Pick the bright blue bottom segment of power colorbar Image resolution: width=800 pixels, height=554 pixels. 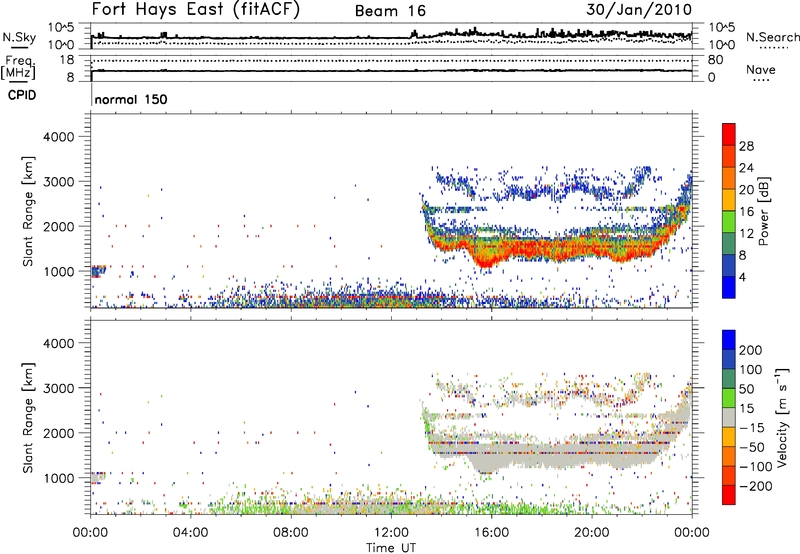729,288
